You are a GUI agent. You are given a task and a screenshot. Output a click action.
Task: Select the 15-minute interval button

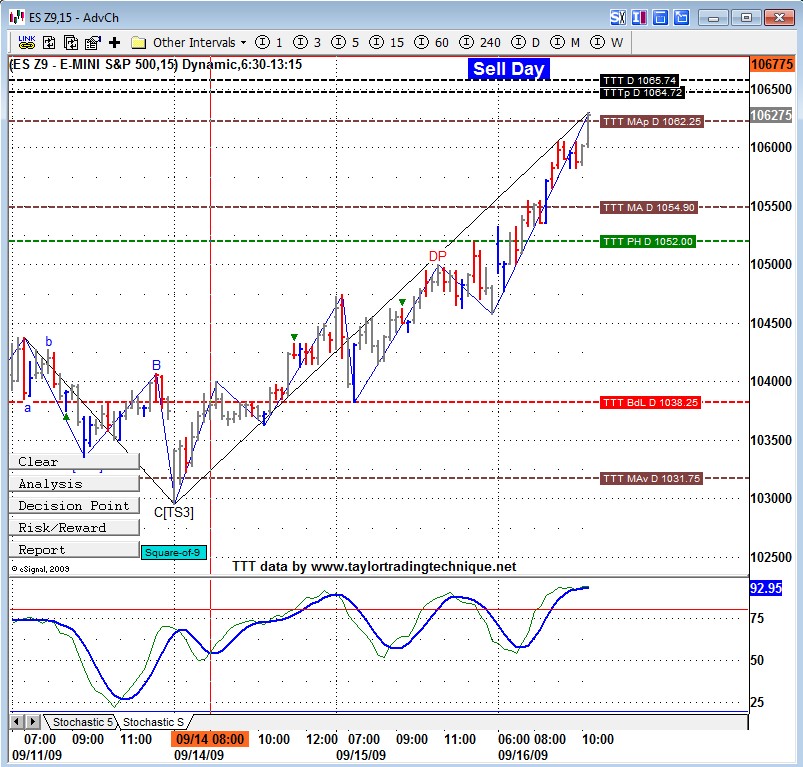(387, 42)
